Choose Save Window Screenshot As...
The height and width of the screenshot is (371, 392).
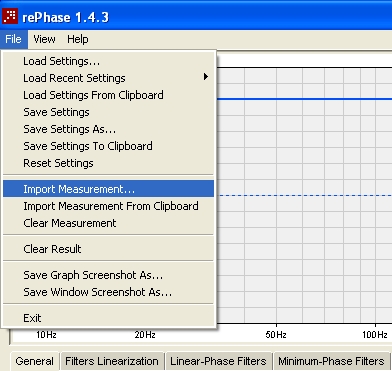[x=108, y=292]
